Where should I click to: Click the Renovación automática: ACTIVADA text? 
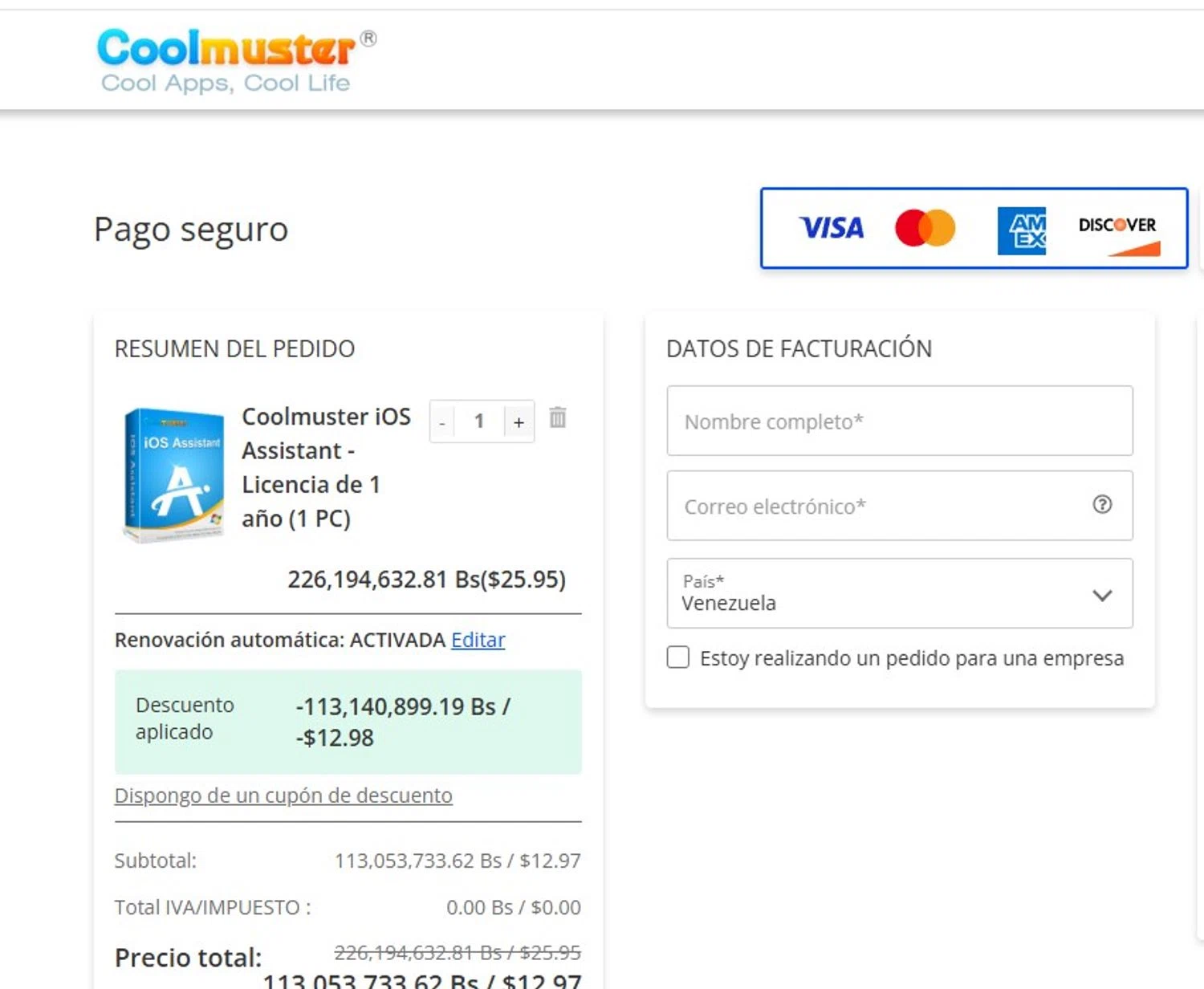[279, 640]
